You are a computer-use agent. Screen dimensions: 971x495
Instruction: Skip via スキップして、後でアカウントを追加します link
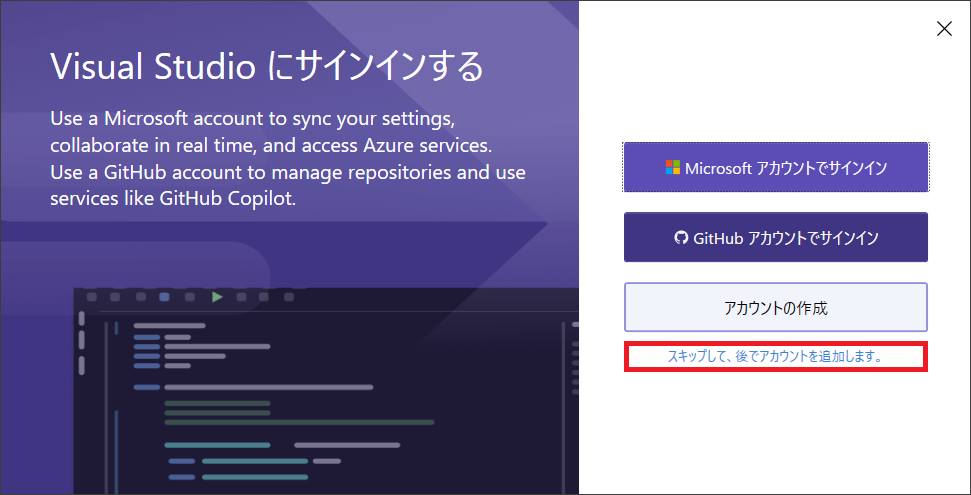[775, 357]
